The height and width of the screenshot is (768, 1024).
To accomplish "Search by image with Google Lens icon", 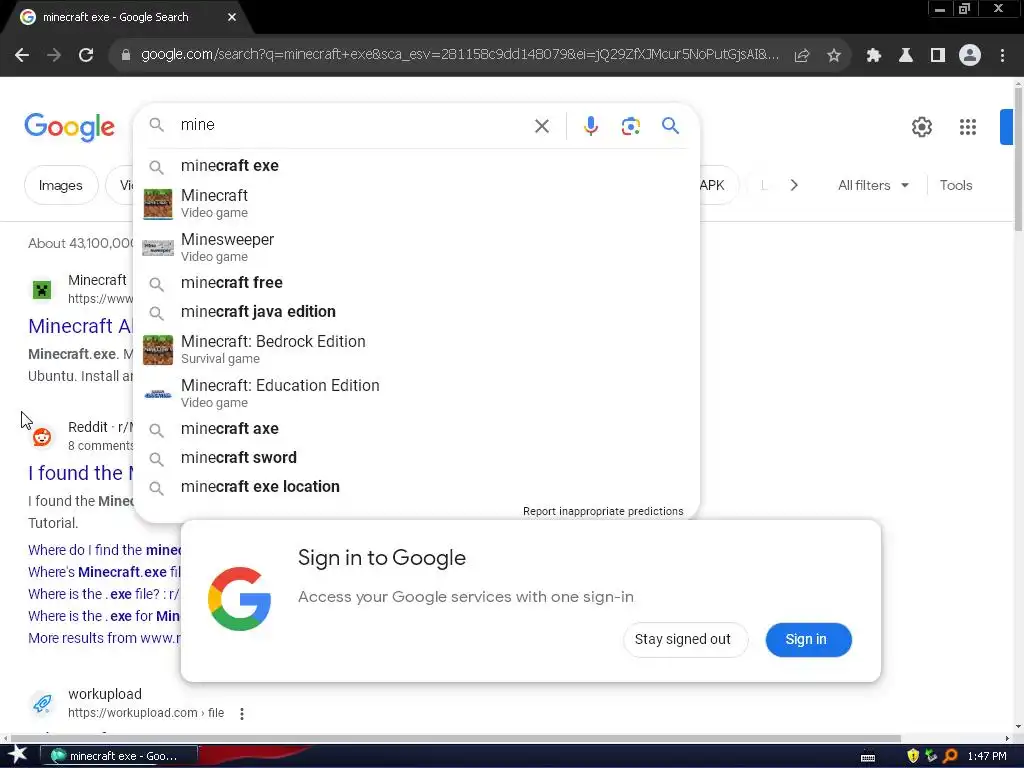I will (630, 126).
